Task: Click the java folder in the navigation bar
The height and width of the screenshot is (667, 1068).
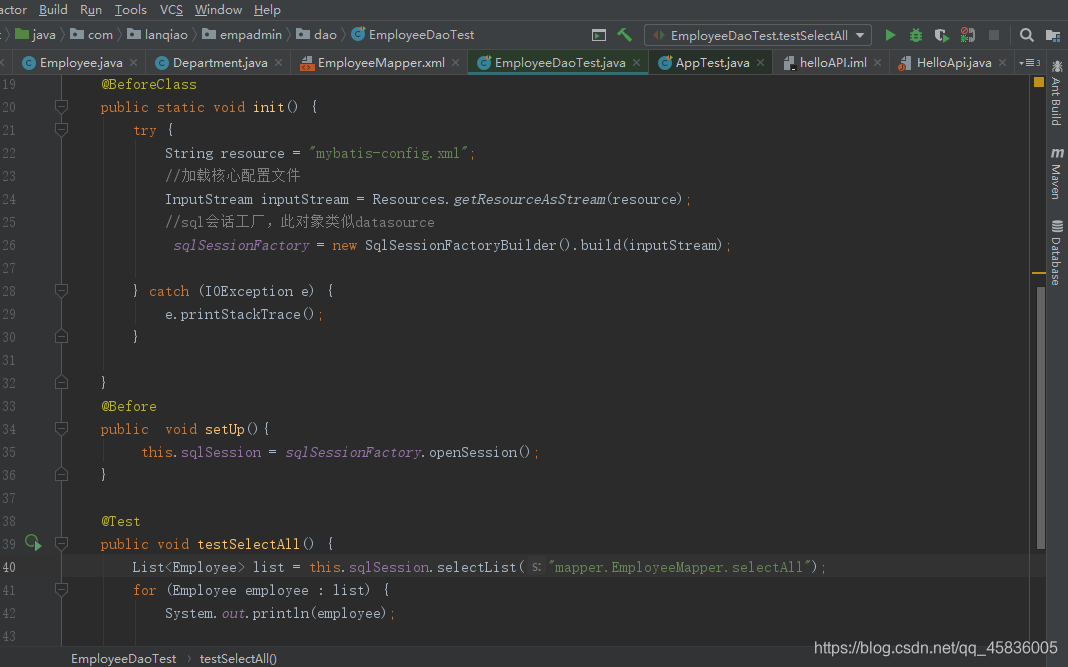Action: click(x=35, y=35)
